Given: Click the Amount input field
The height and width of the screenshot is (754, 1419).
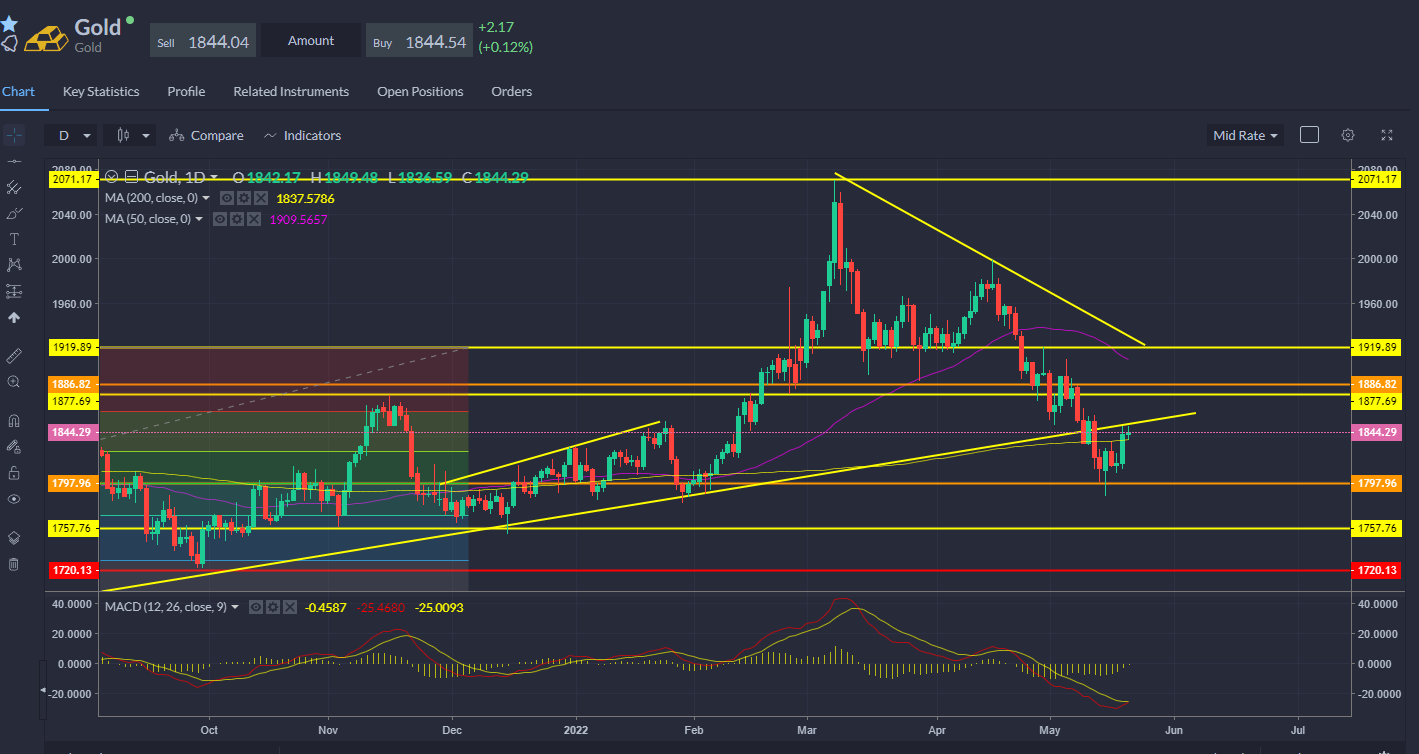Looking at the screenshot, I should point(311,41).
